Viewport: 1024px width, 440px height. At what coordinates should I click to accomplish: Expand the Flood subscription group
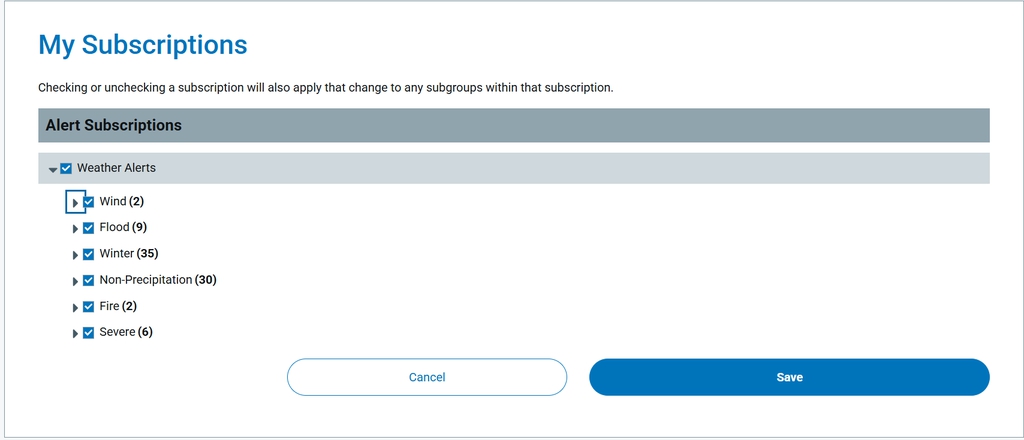pos(75,229)
